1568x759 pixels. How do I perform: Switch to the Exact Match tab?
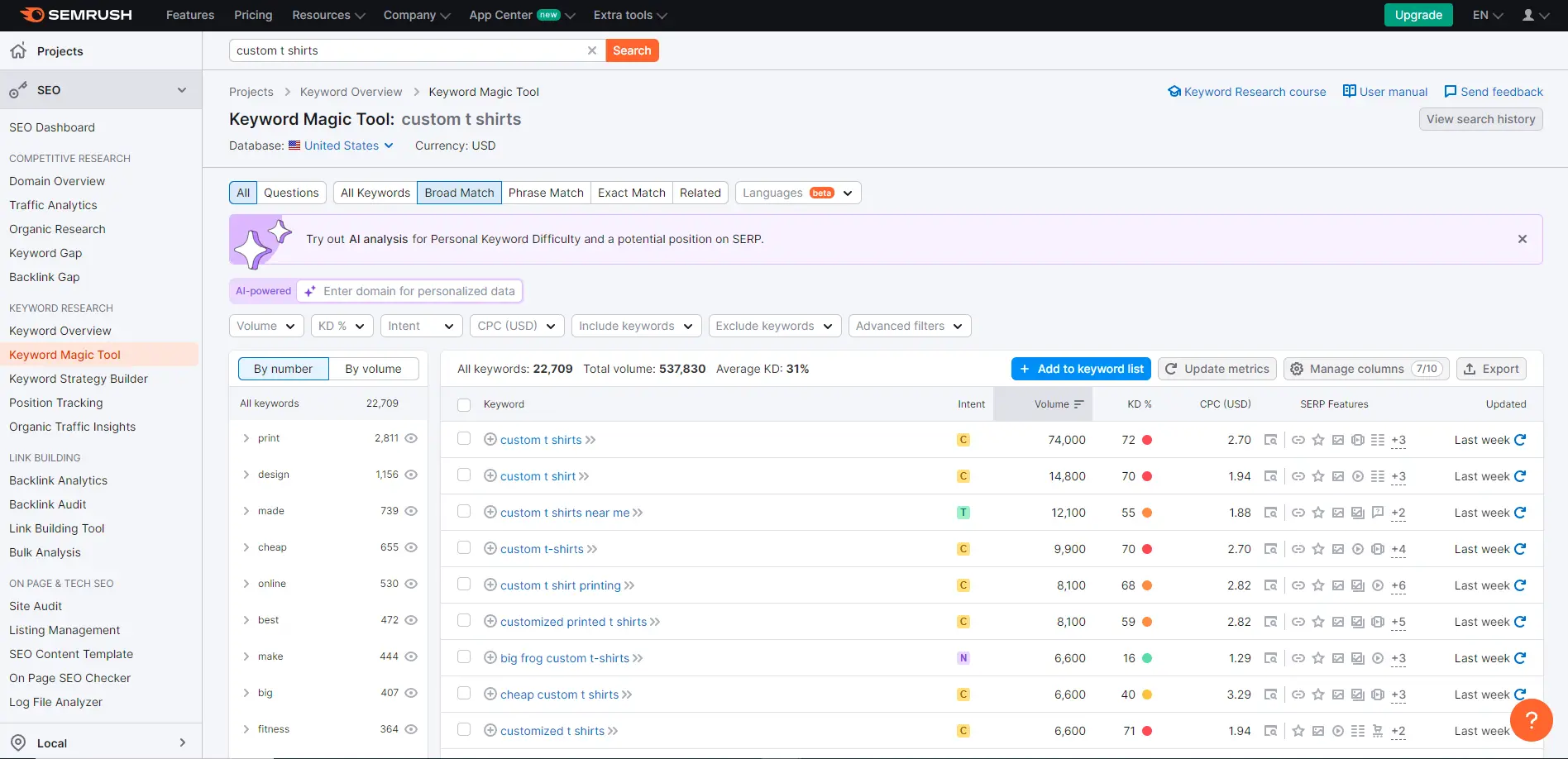click(631, 192)
